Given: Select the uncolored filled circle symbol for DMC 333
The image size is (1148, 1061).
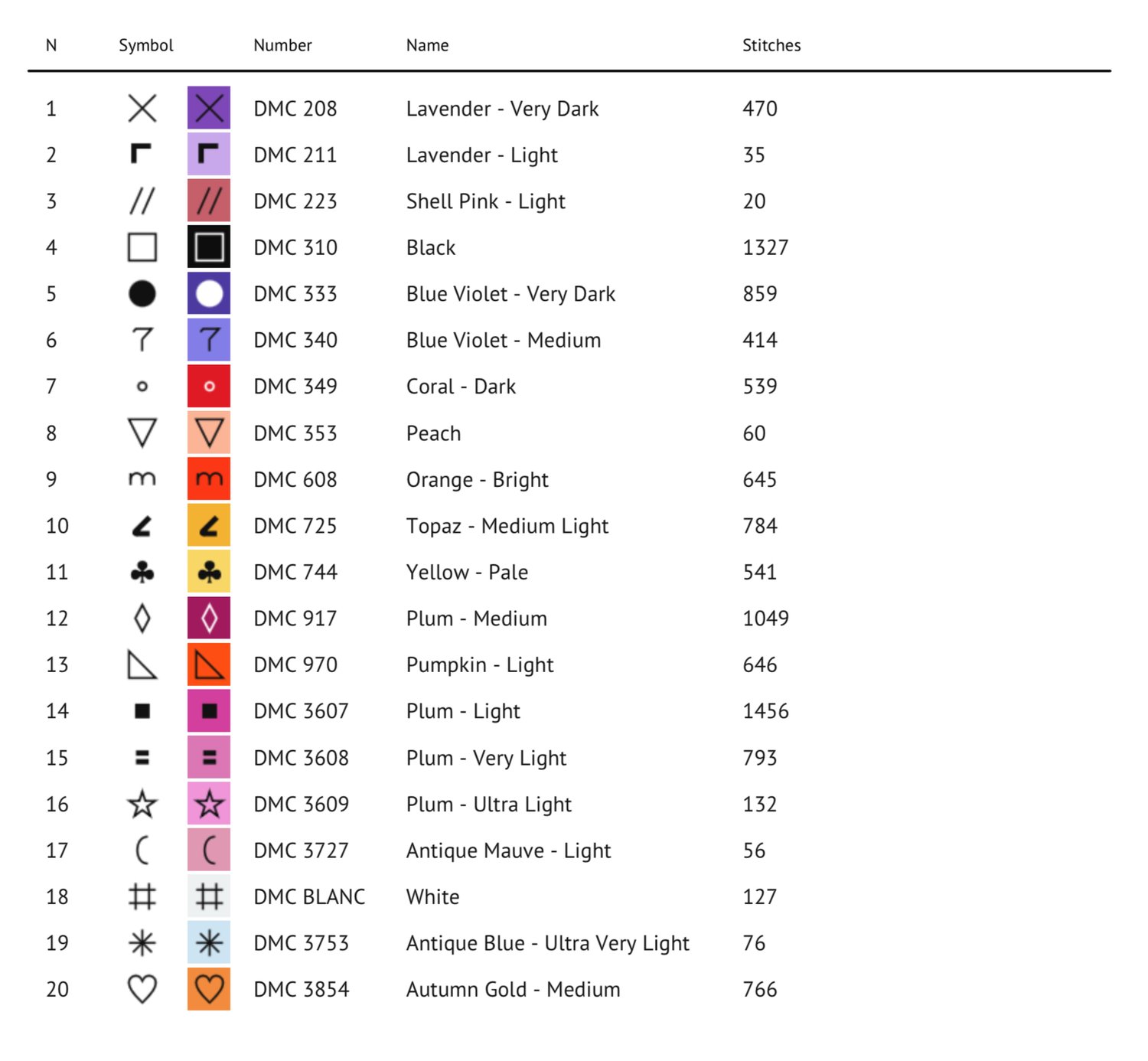Looking at the screenshot, I should tap(142, 294).
